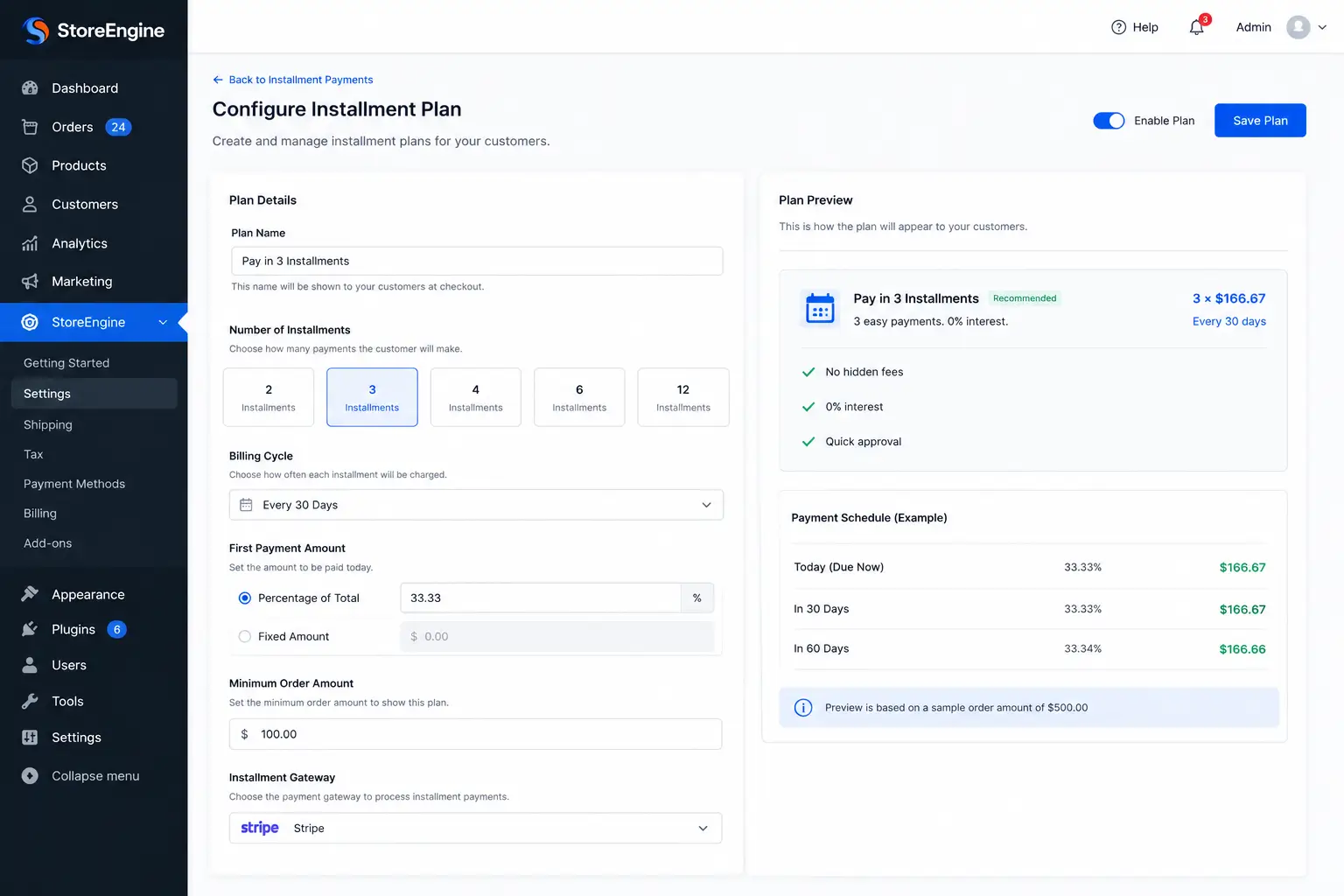The height and width of the screenshot is (896, 1344).
Task: Open Tax submenu item
Action: 33,454
